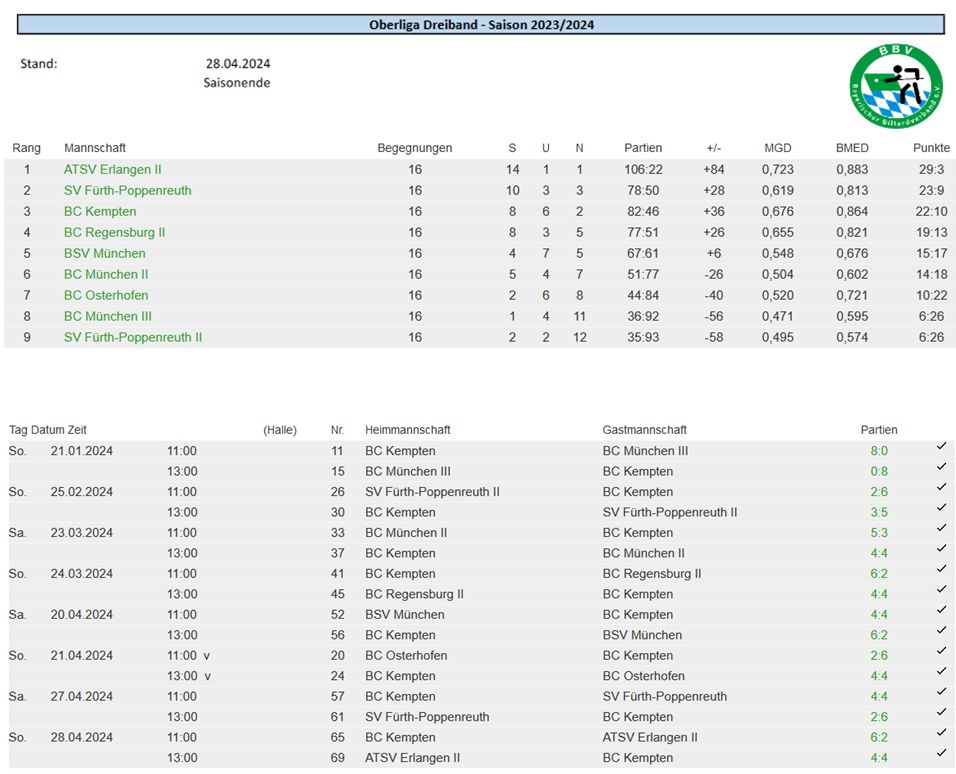
Task: Click home team BC Osterhofen in match 20
Action: 406,655
